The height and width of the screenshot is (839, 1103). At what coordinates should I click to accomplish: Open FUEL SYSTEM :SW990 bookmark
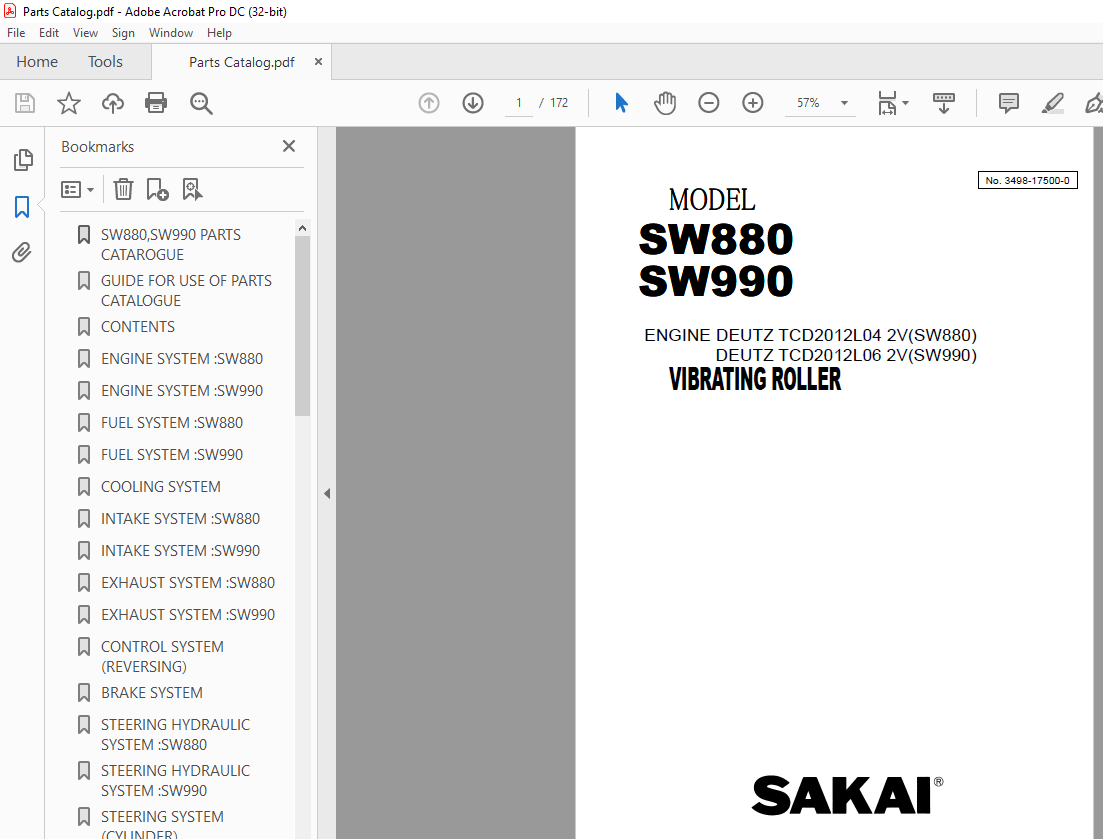172,455
